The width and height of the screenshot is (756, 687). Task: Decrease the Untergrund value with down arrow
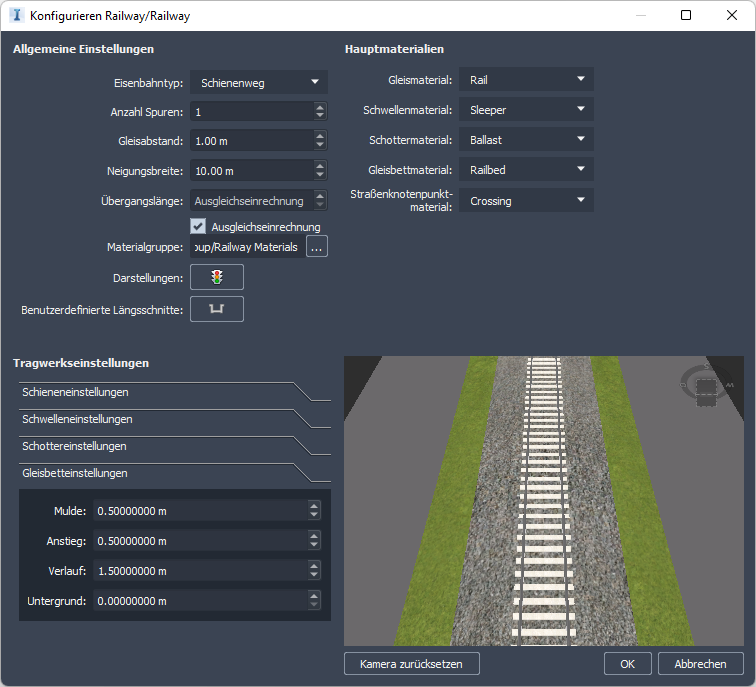pyautogui.click(x=314, y=605)
